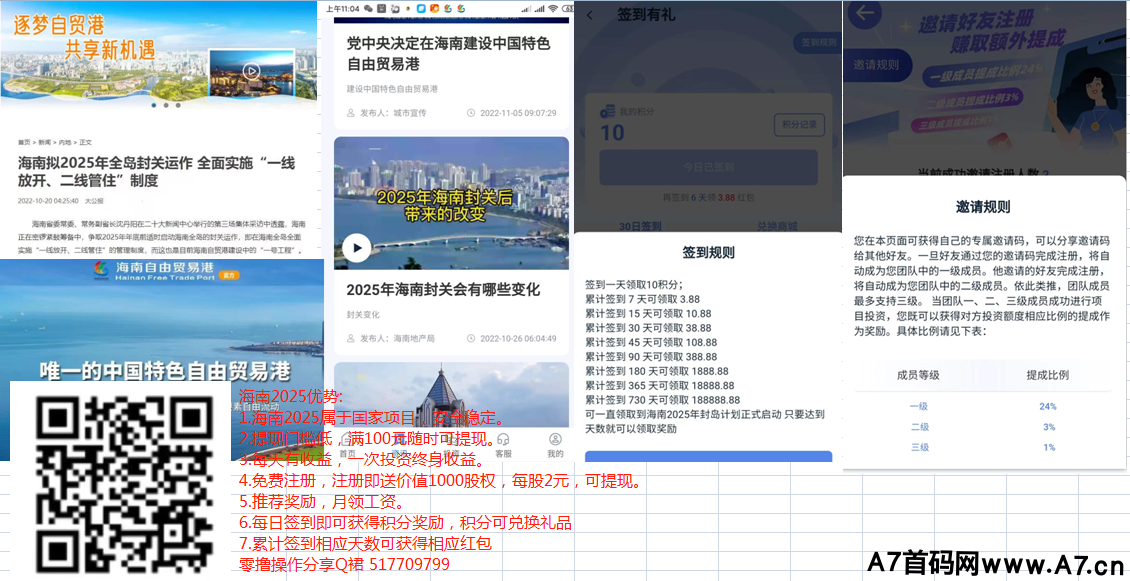Viewport: 1130px width, 581px height.
Task: Select the first carousel dot under banner
Action: point(154,105)
